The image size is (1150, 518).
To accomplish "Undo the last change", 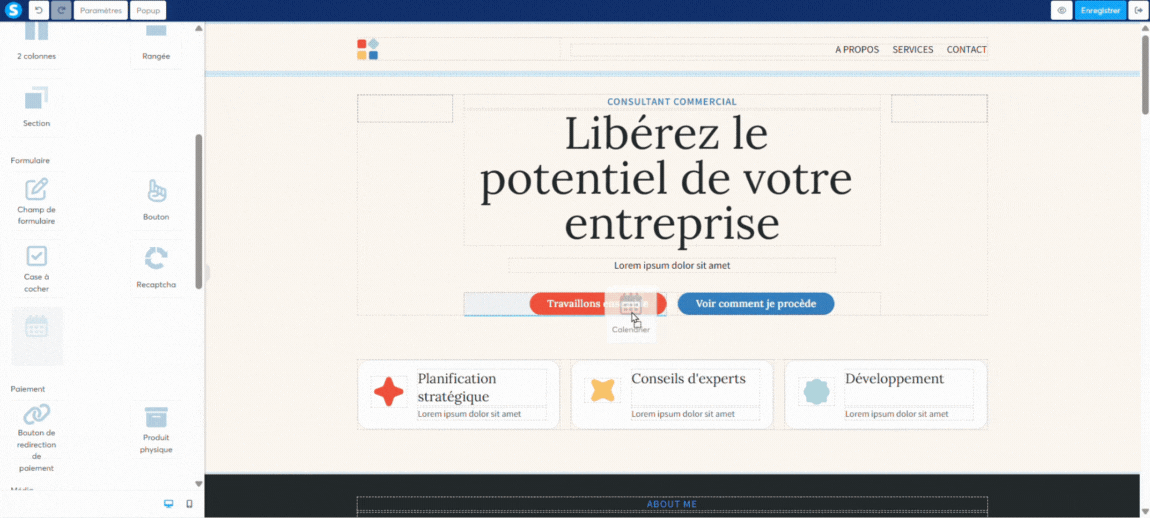I will 38,10.
